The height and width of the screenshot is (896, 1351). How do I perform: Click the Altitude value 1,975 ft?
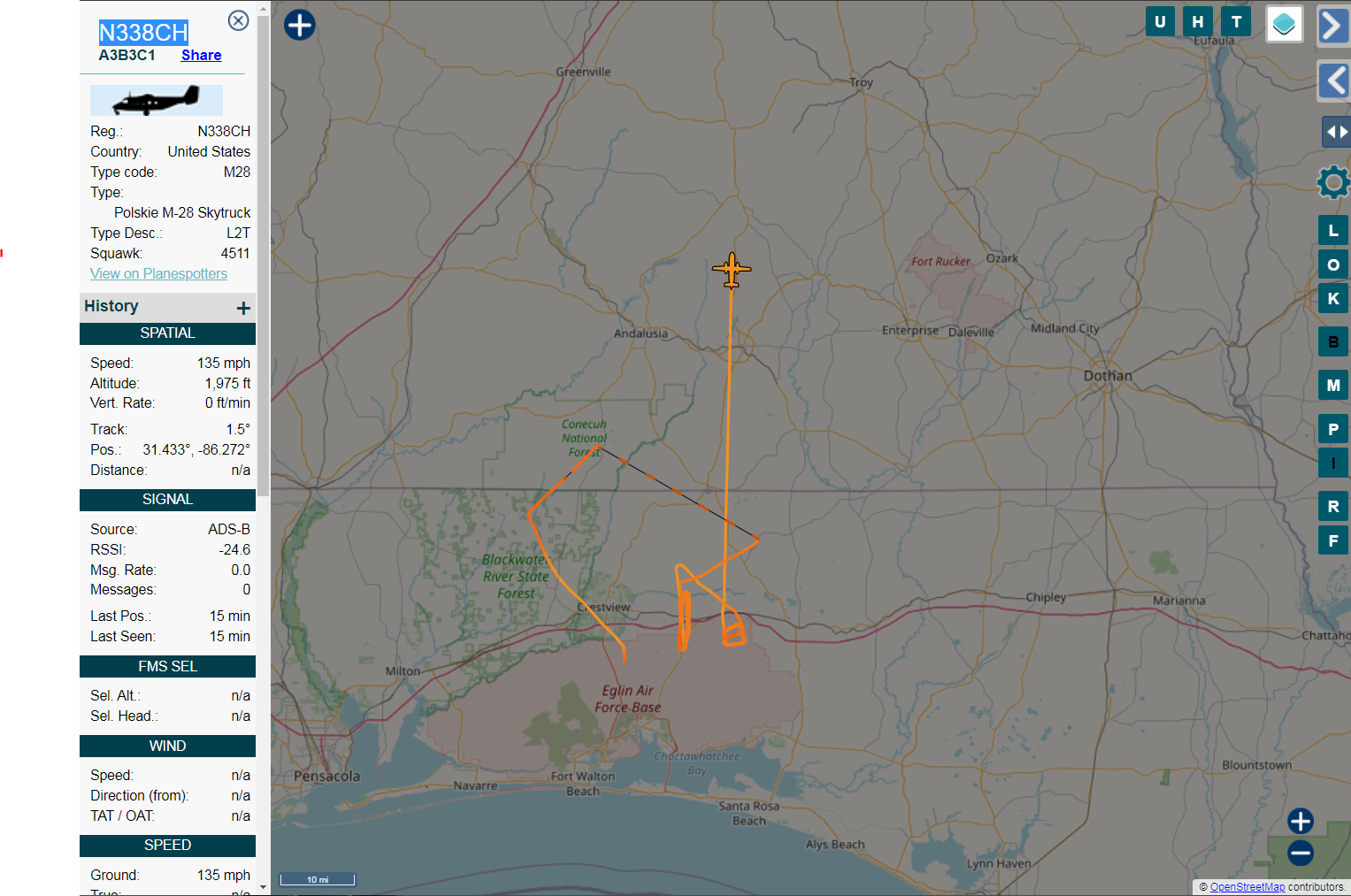point(227,383)
